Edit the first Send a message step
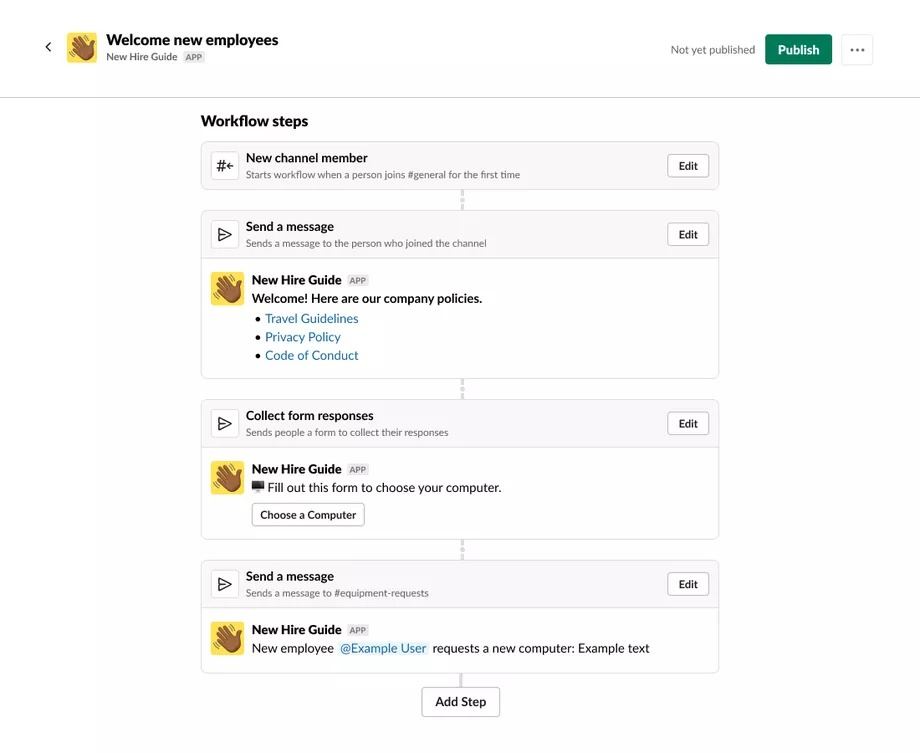 688,235
